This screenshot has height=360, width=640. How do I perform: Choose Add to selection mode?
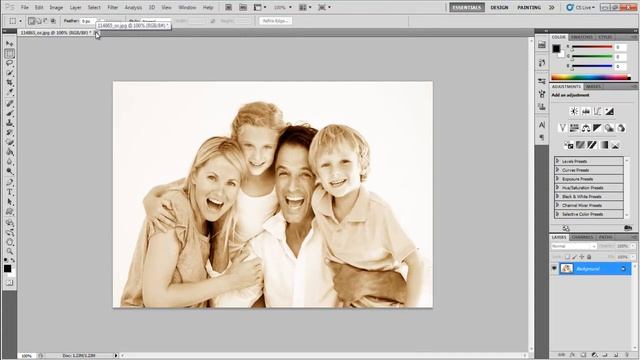pos(38,21)
